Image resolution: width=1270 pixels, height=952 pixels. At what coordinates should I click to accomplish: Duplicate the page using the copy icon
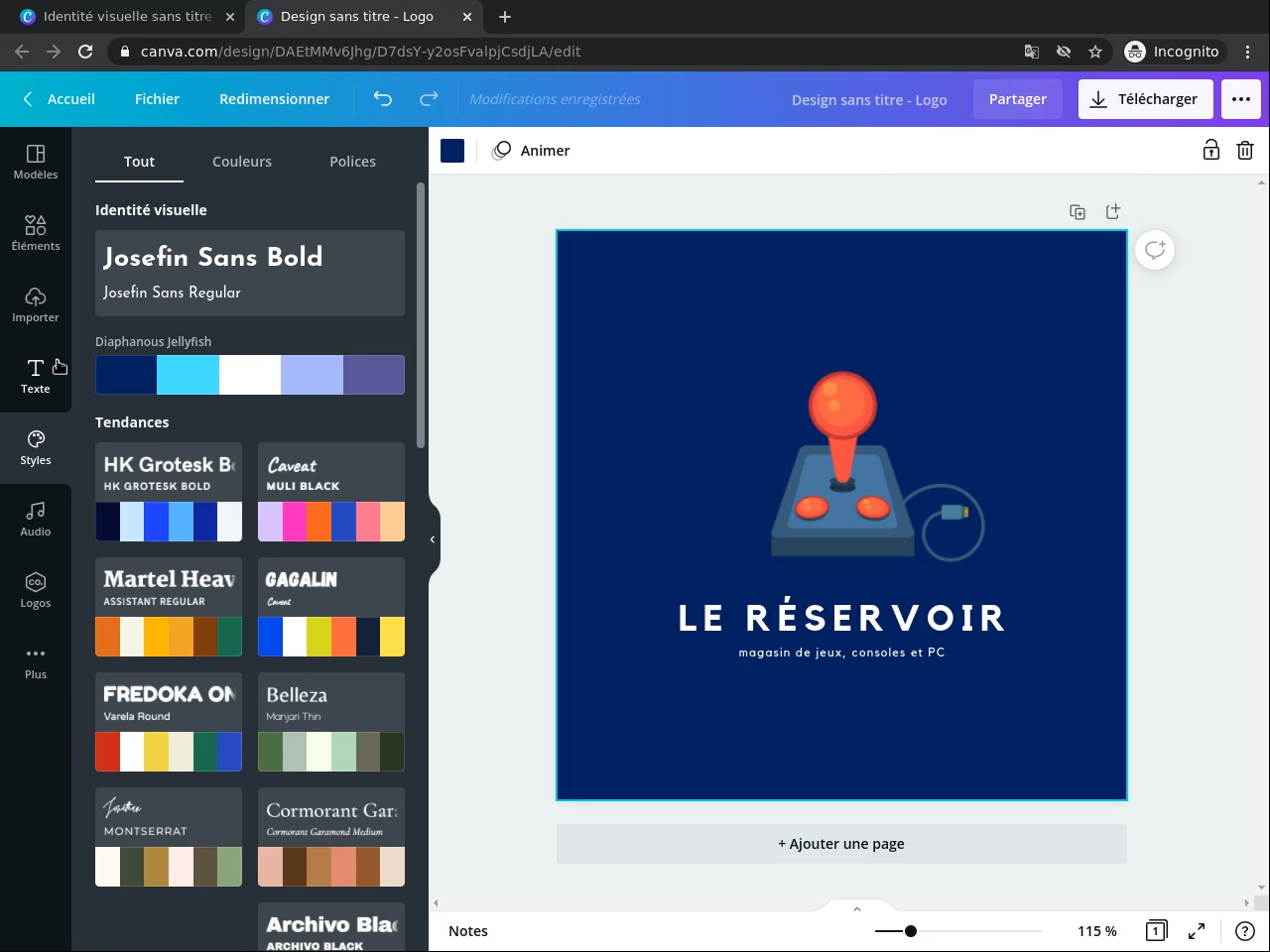1078,212
